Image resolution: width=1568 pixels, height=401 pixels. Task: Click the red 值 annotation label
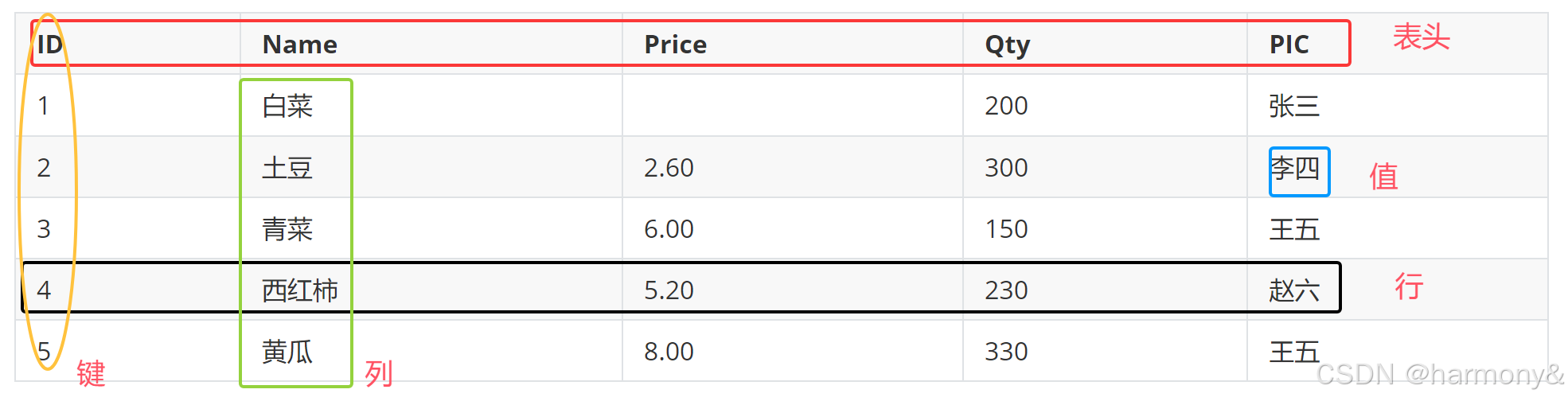(1383, 177)
